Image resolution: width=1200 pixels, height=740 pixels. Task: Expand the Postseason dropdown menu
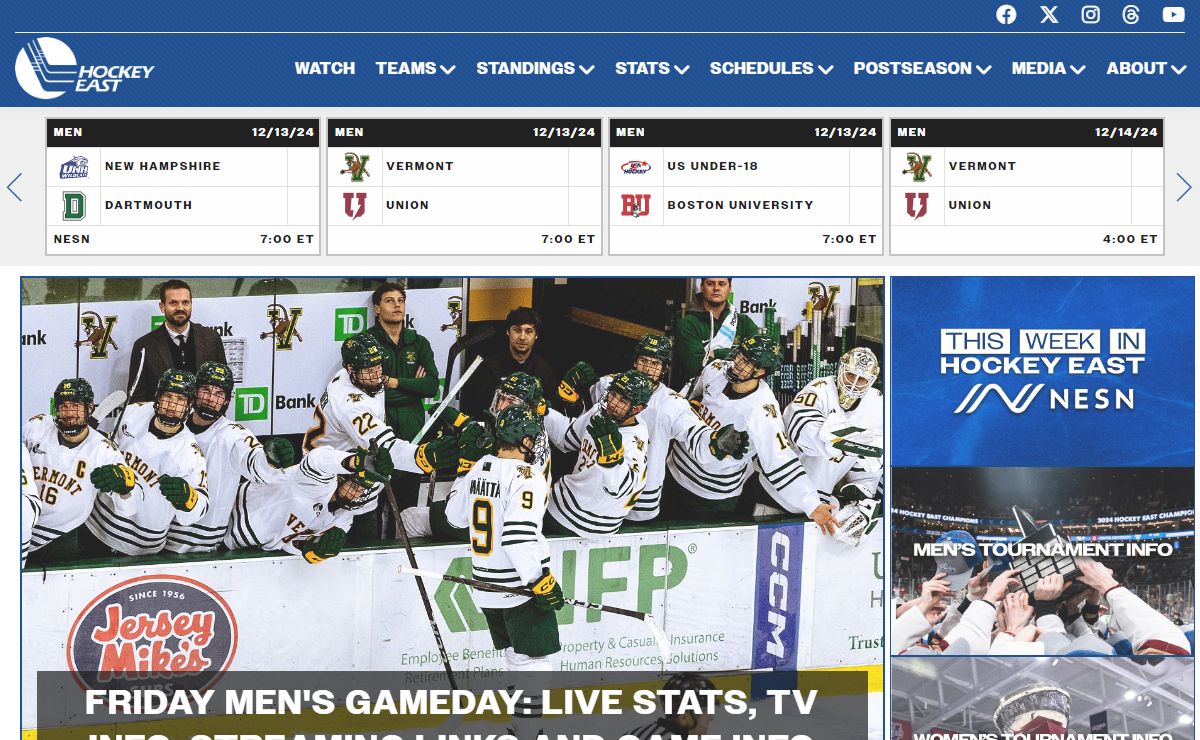point(922,68)
